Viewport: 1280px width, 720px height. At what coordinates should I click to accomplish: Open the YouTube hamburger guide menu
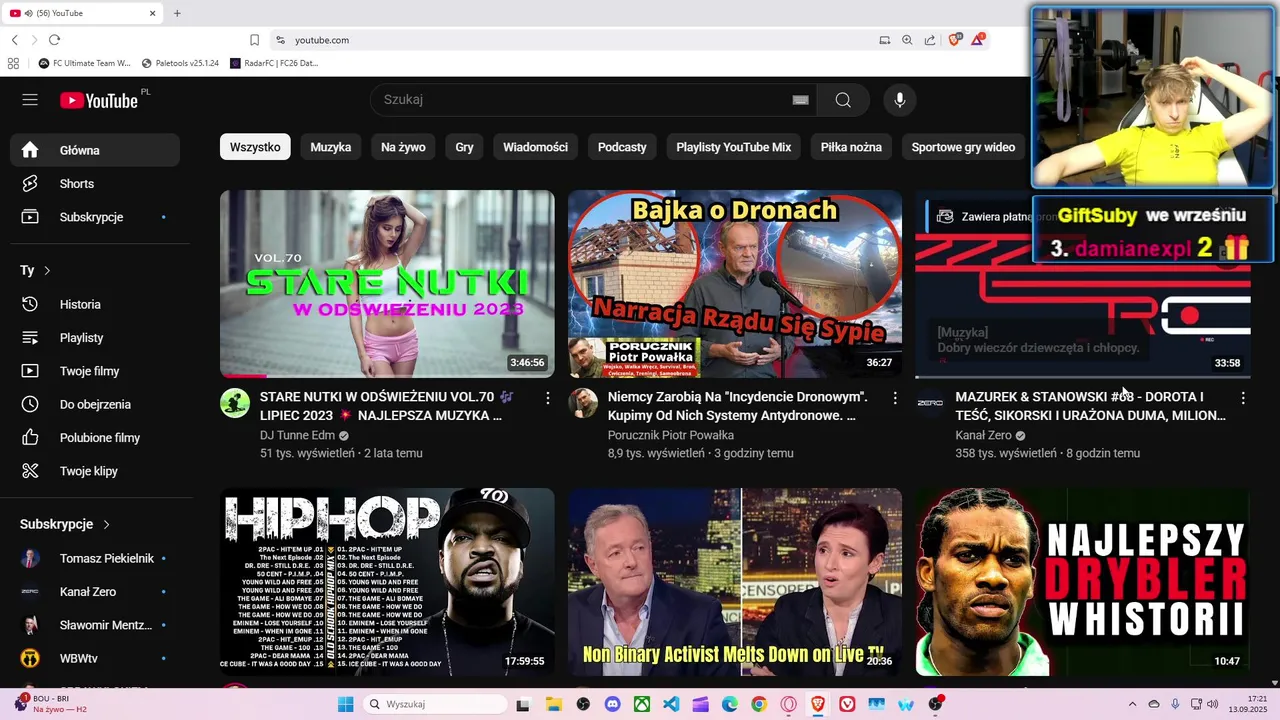click(x=30, y=100)
